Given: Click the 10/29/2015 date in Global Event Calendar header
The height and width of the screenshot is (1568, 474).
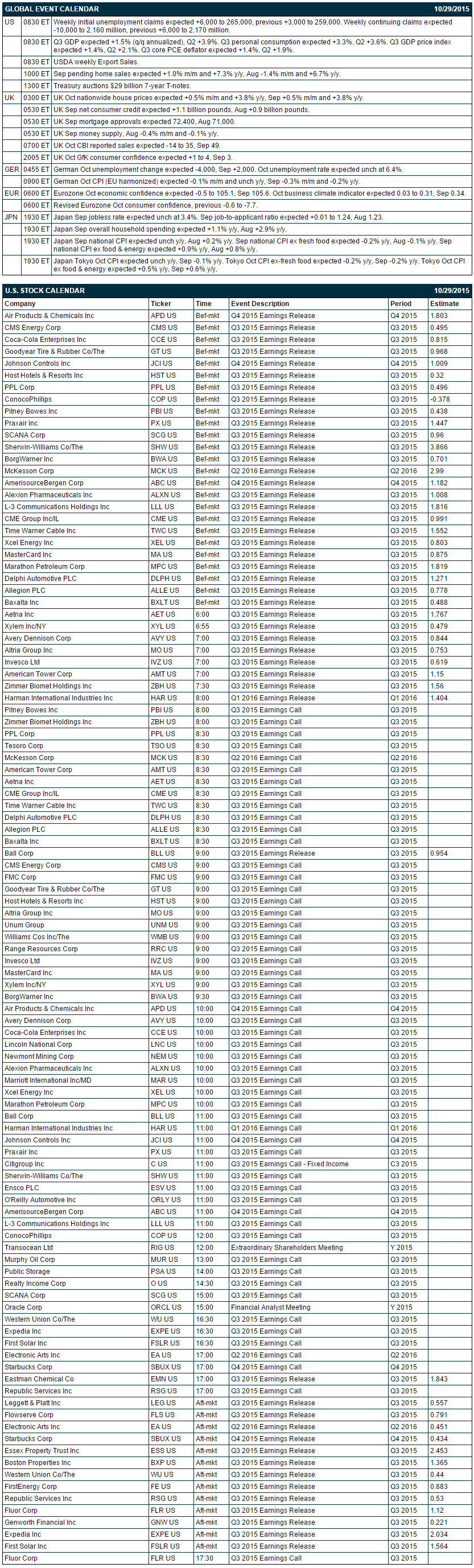Looking at the screenshot, I should point(451,9).
